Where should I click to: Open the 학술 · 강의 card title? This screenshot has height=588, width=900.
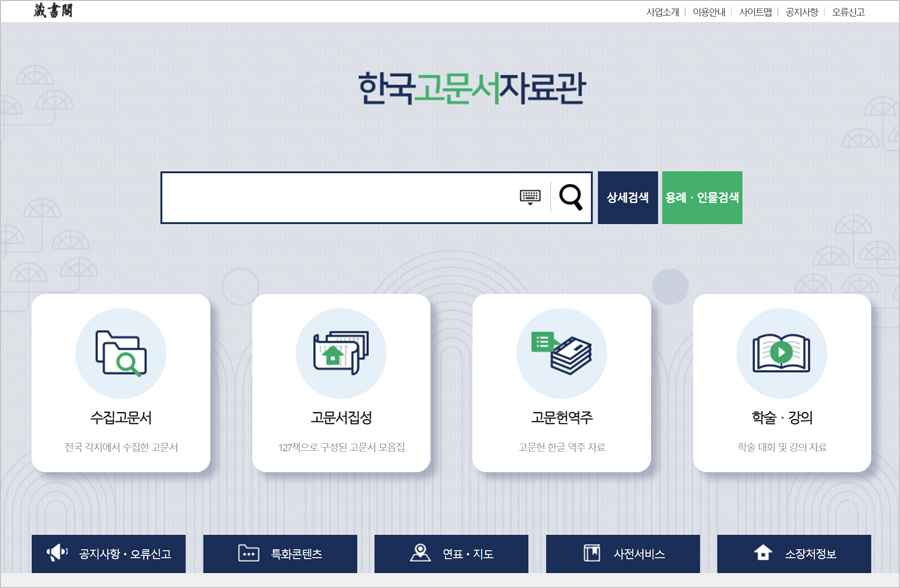pyautogui.click(x=782, y=417)
